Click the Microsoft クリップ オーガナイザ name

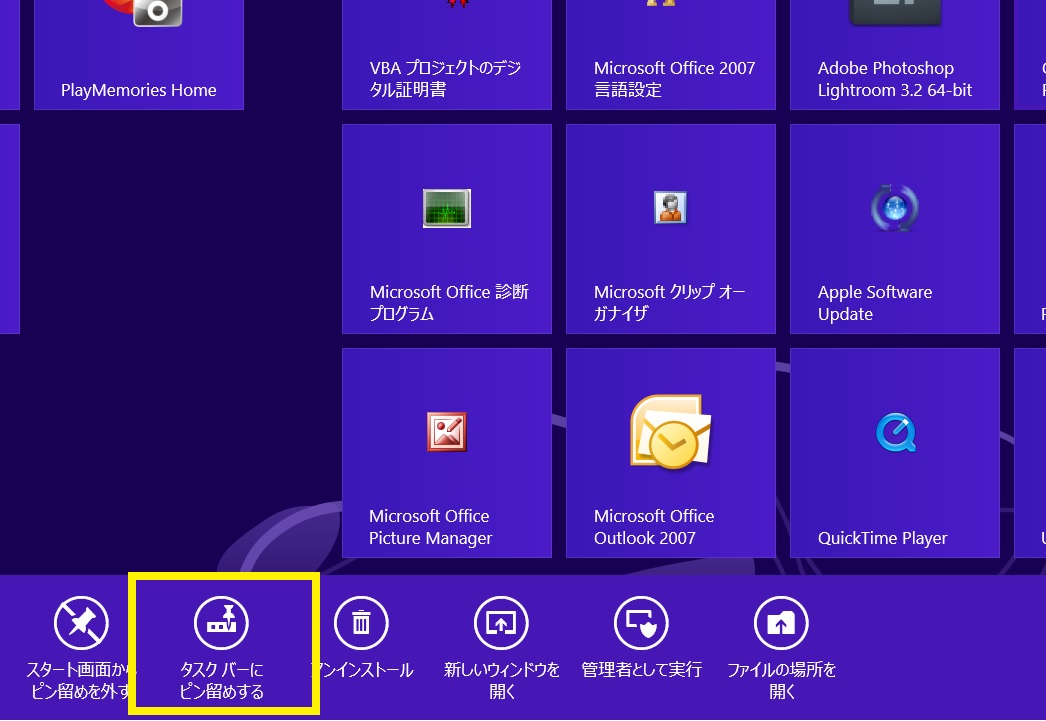670,303
